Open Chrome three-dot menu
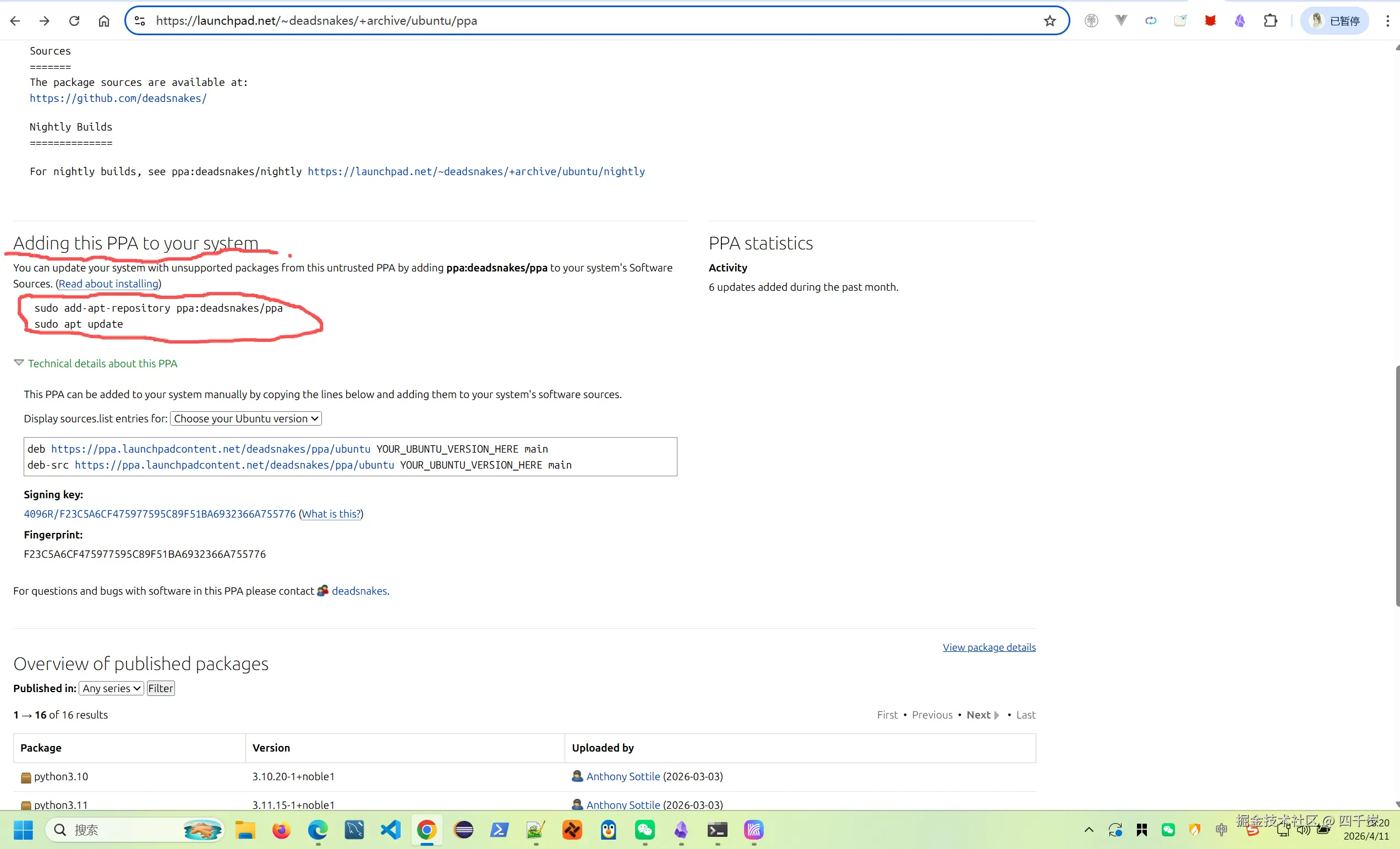 pos(1387,21)
